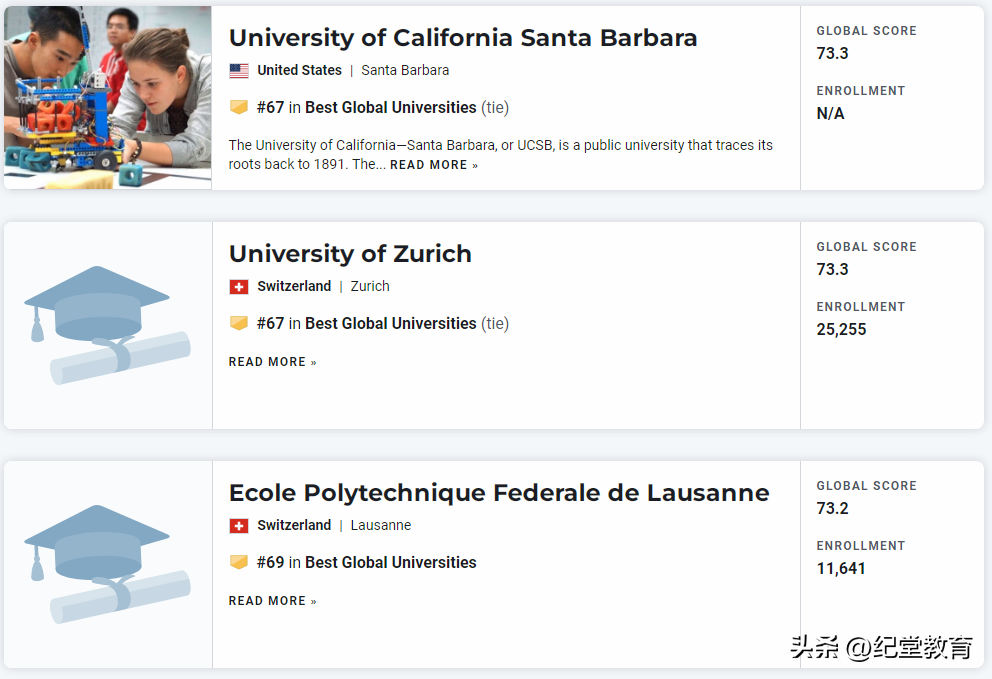This screenshot has height=679, width=992.
Task: Click Best Global Universities link for Zurich
Action: click(390, 323)
